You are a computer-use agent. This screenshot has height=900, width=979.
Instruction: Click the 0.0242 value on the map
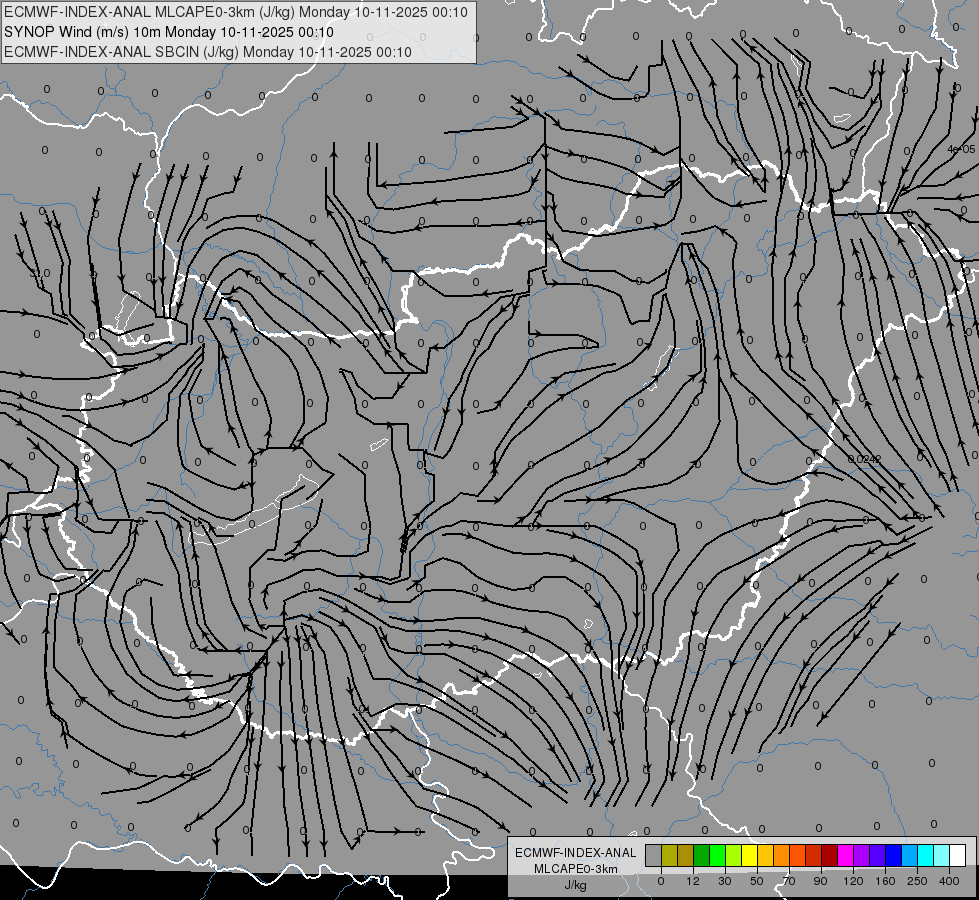tap(865, 459)
